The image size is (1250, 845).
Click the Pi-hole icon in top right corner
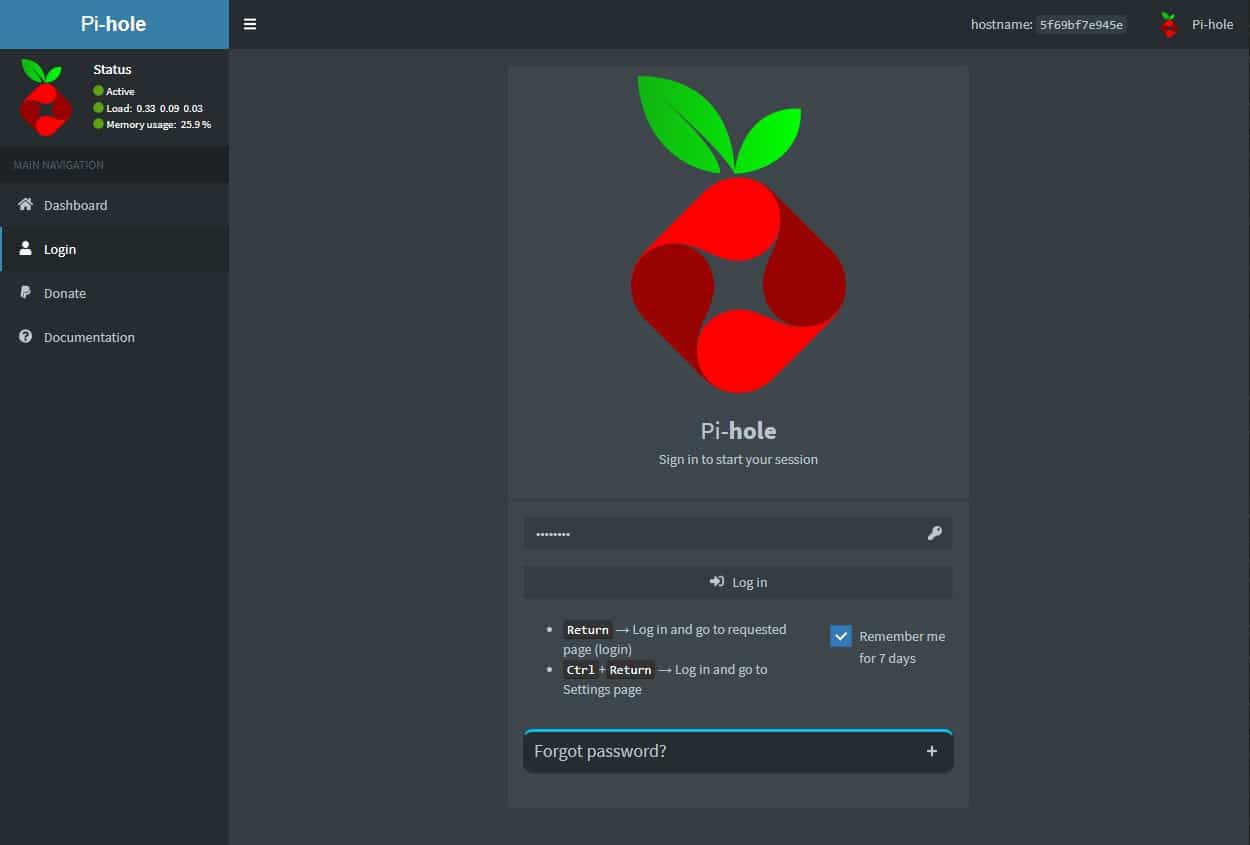[1168, 24]
